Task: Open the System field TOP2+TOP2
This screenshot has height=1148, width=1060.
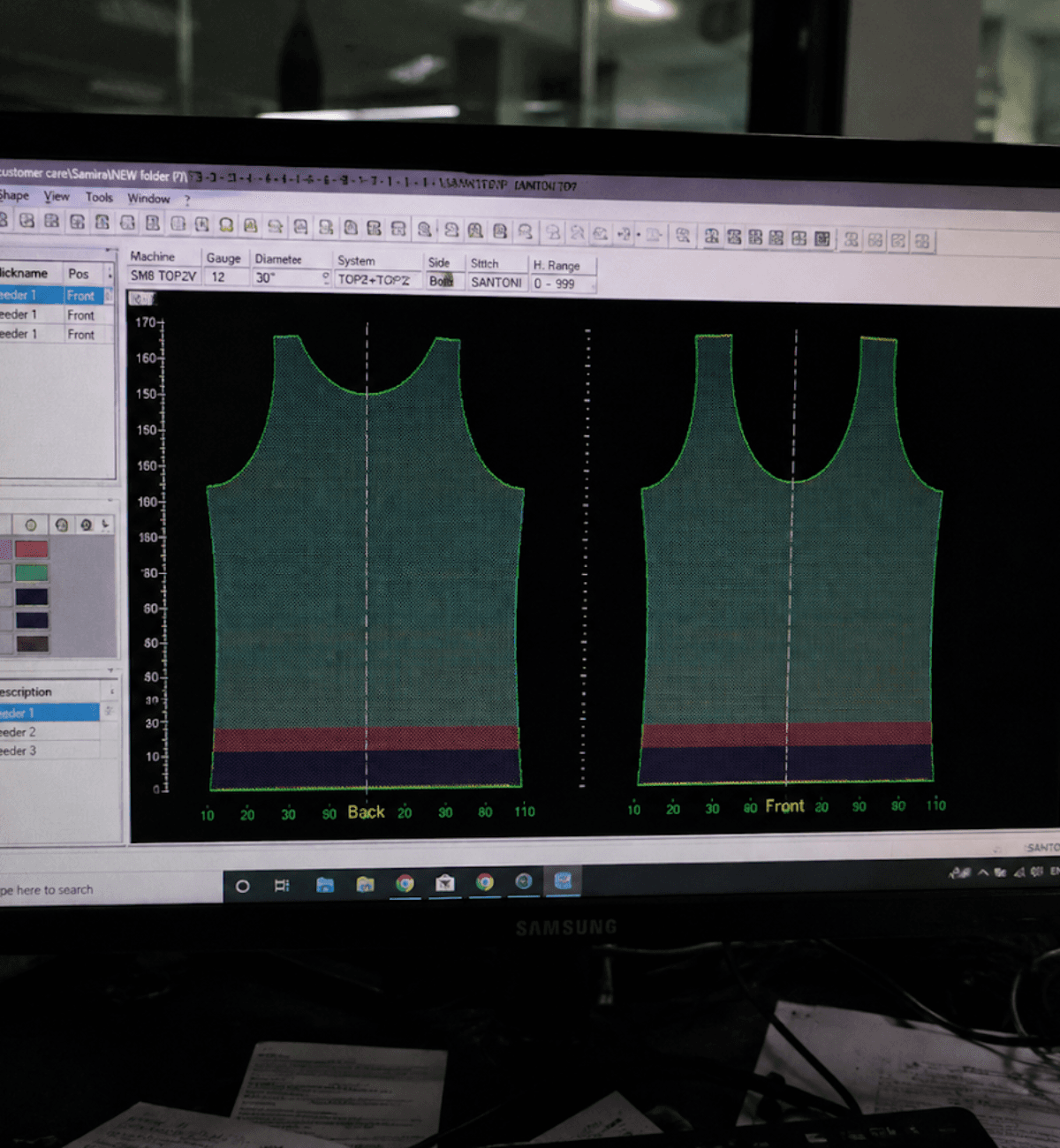Action: point(377,280)
